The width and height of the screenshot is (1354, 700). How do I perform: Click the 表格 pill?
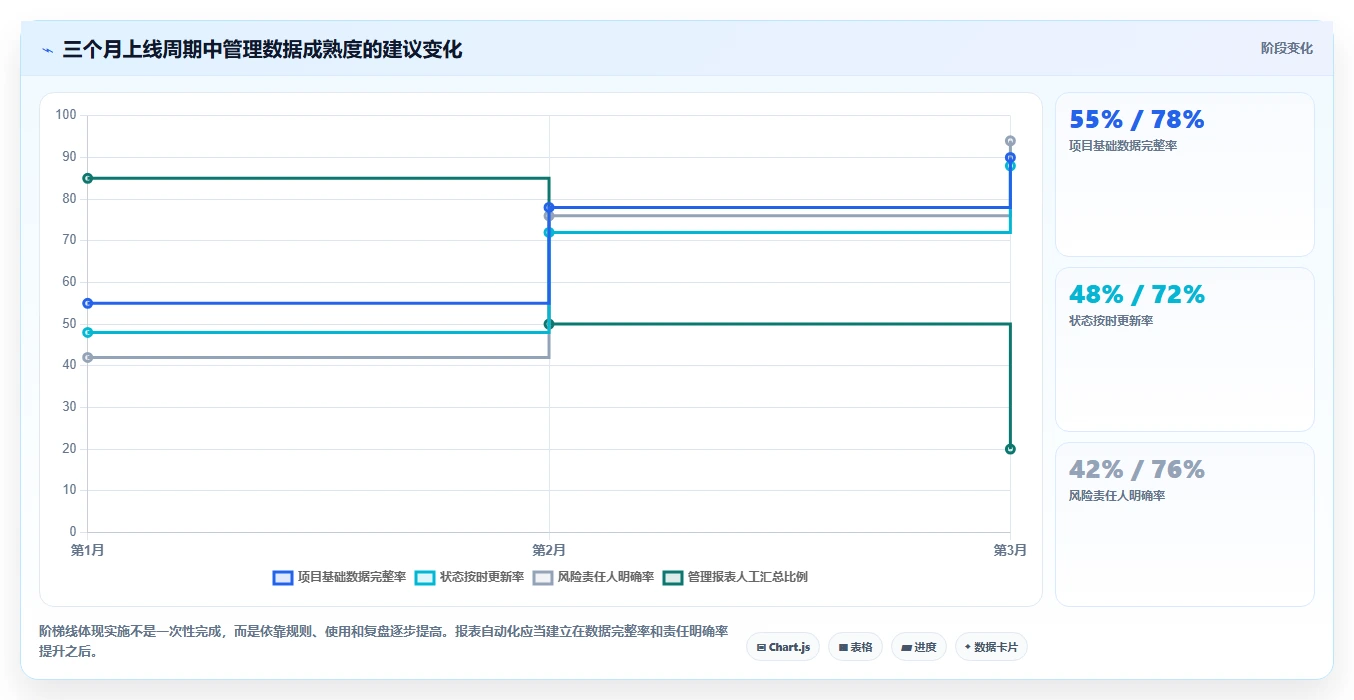855,647
